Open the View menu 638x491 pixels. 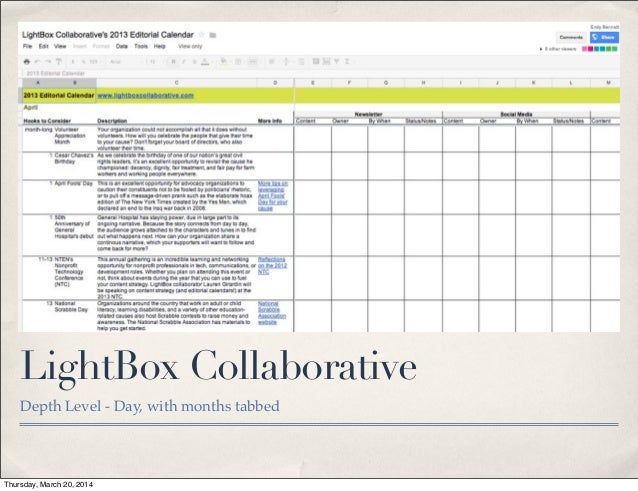(x=60, y=46)
